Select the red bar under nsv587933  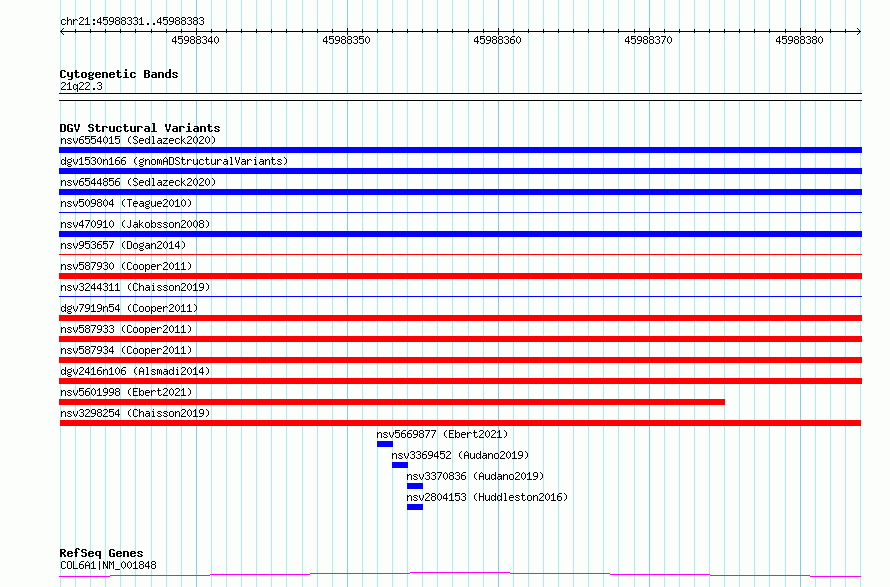460,339
